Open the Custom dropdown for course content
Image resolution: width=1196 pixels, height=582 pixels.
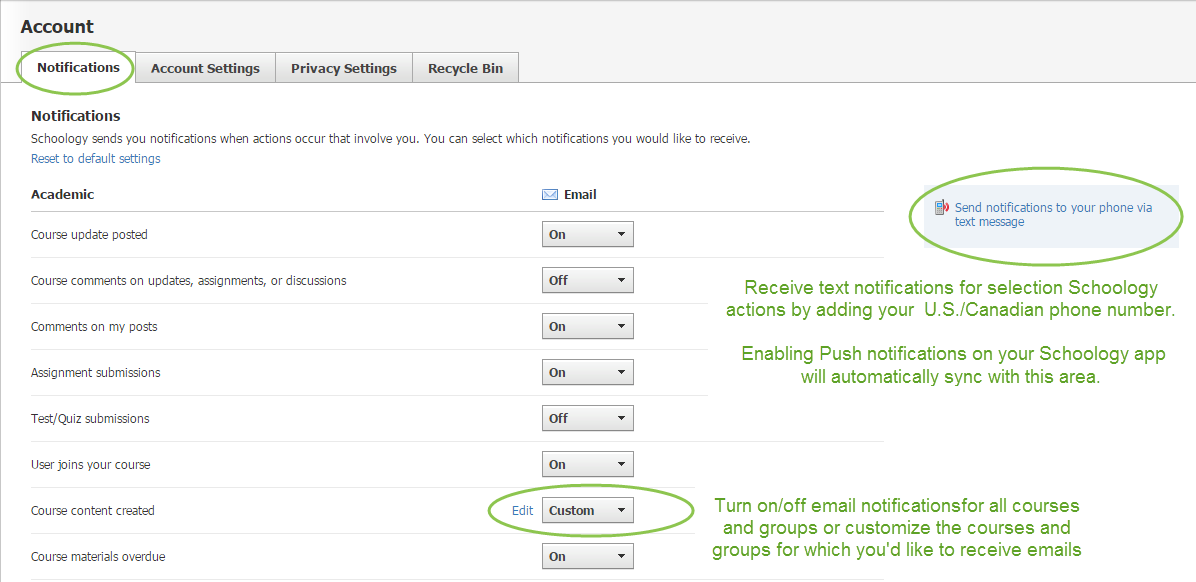[587, 510]
